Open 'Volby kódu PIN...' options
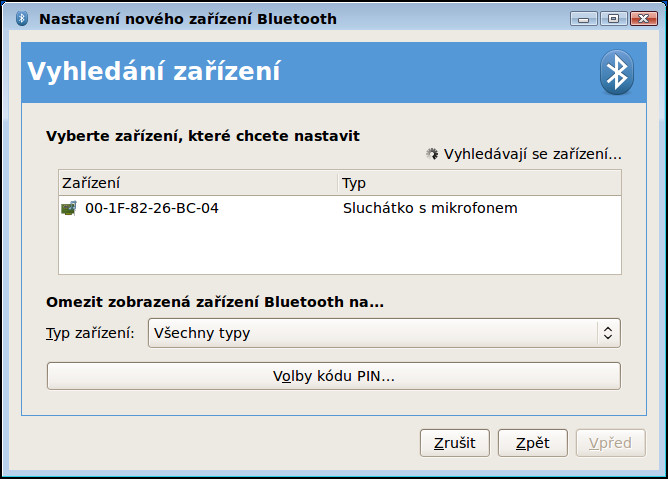This screenshot has width=668, height=479. pyautogui.click(x=334, y=376)
